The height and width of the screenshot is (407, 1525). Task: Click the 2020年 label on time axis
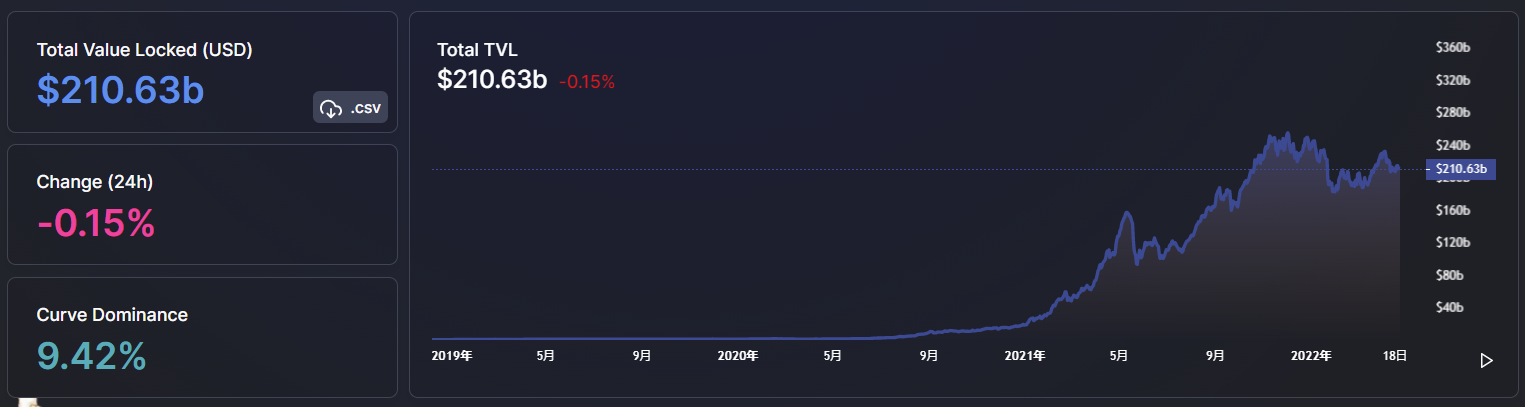[738, 355]
